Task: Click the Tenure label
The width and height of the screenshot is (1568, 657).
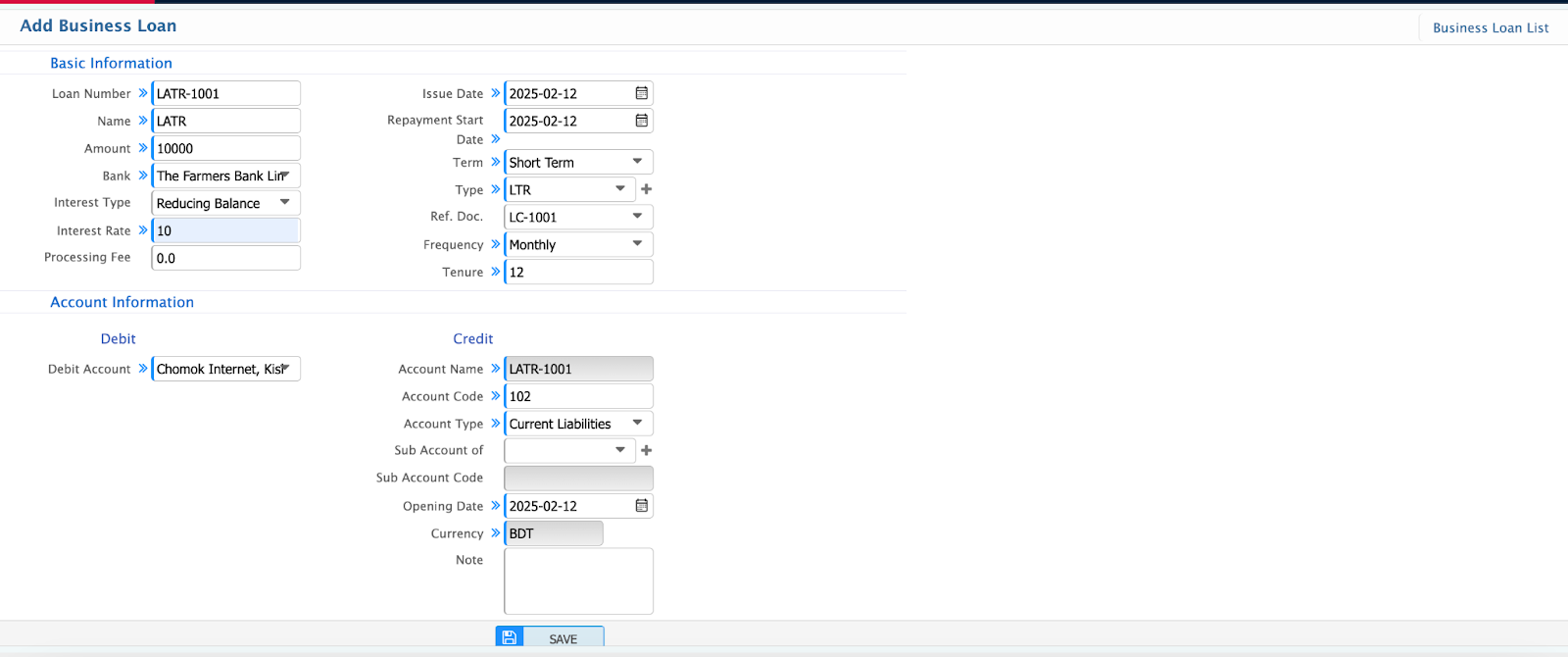Action: [x=463, y=272]
